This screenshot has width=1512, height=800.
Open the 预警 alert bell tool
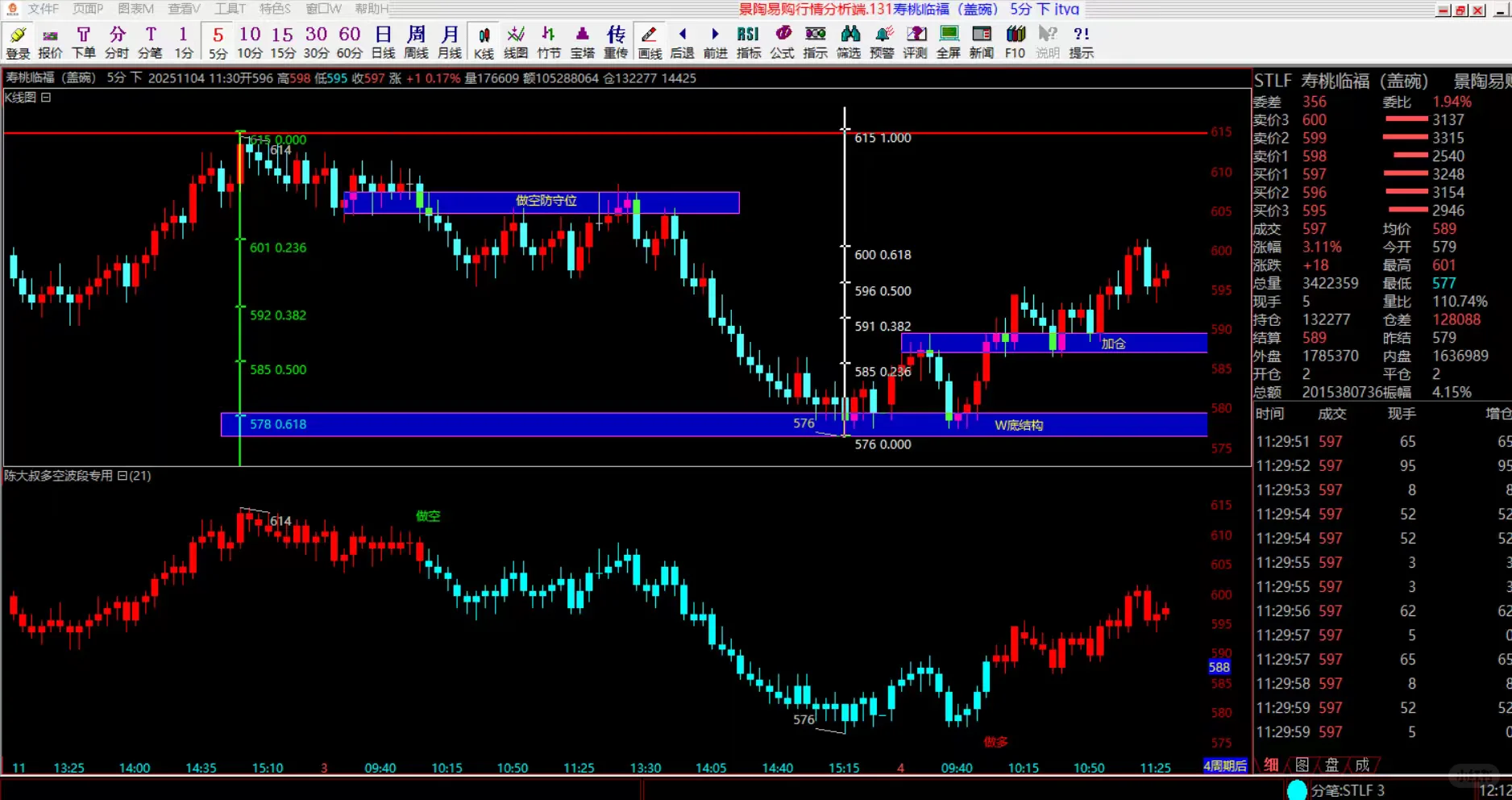(x=882, y=42)
